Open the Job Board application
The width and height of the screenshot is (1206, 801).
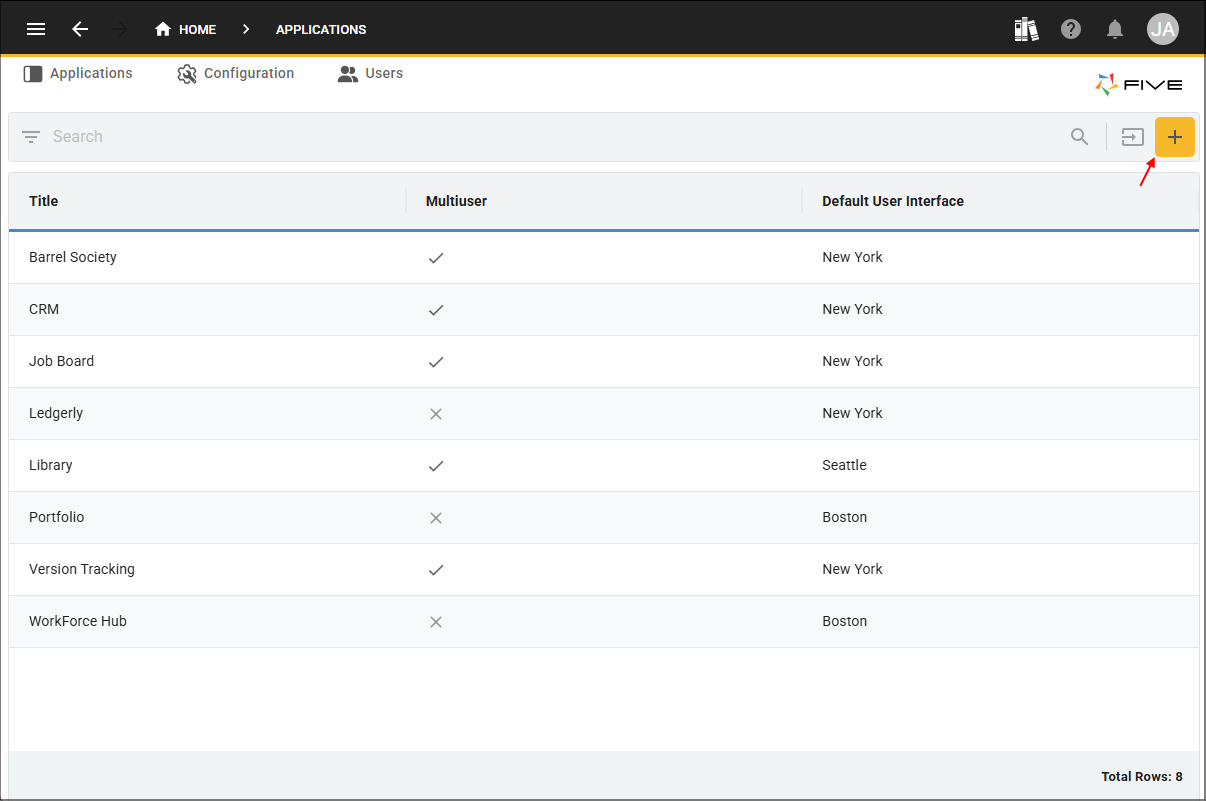pos(604,361)
